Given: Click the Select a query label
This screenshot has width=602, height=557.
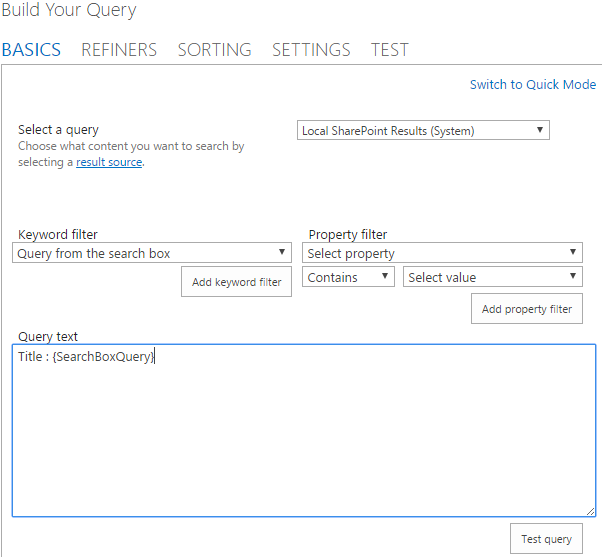Looking at the screenshot, I should pos(58,130).
